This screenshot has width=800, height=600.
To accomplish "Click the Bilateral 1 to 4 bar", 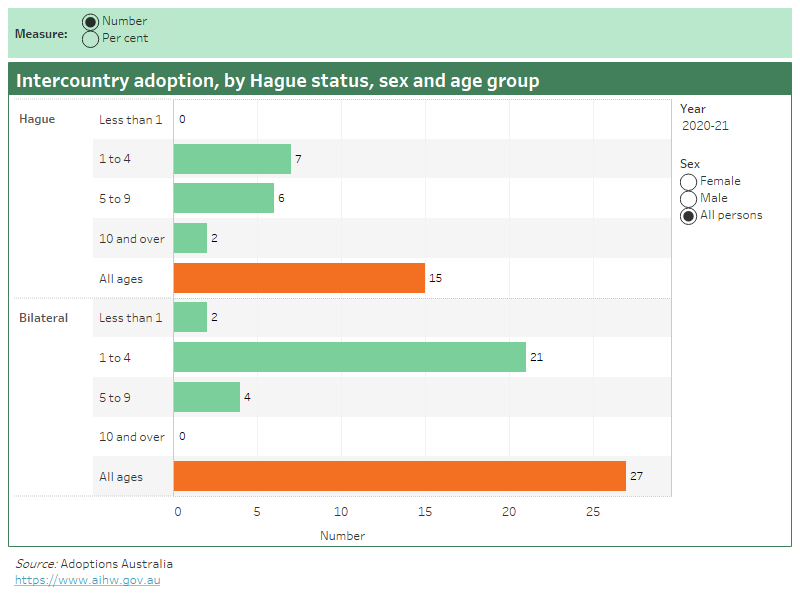I will coord(350,357).
